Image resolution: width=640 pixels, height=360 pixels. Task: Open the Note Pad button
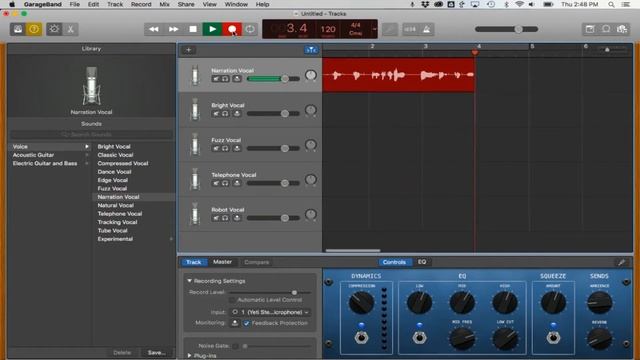coord(590,29)
